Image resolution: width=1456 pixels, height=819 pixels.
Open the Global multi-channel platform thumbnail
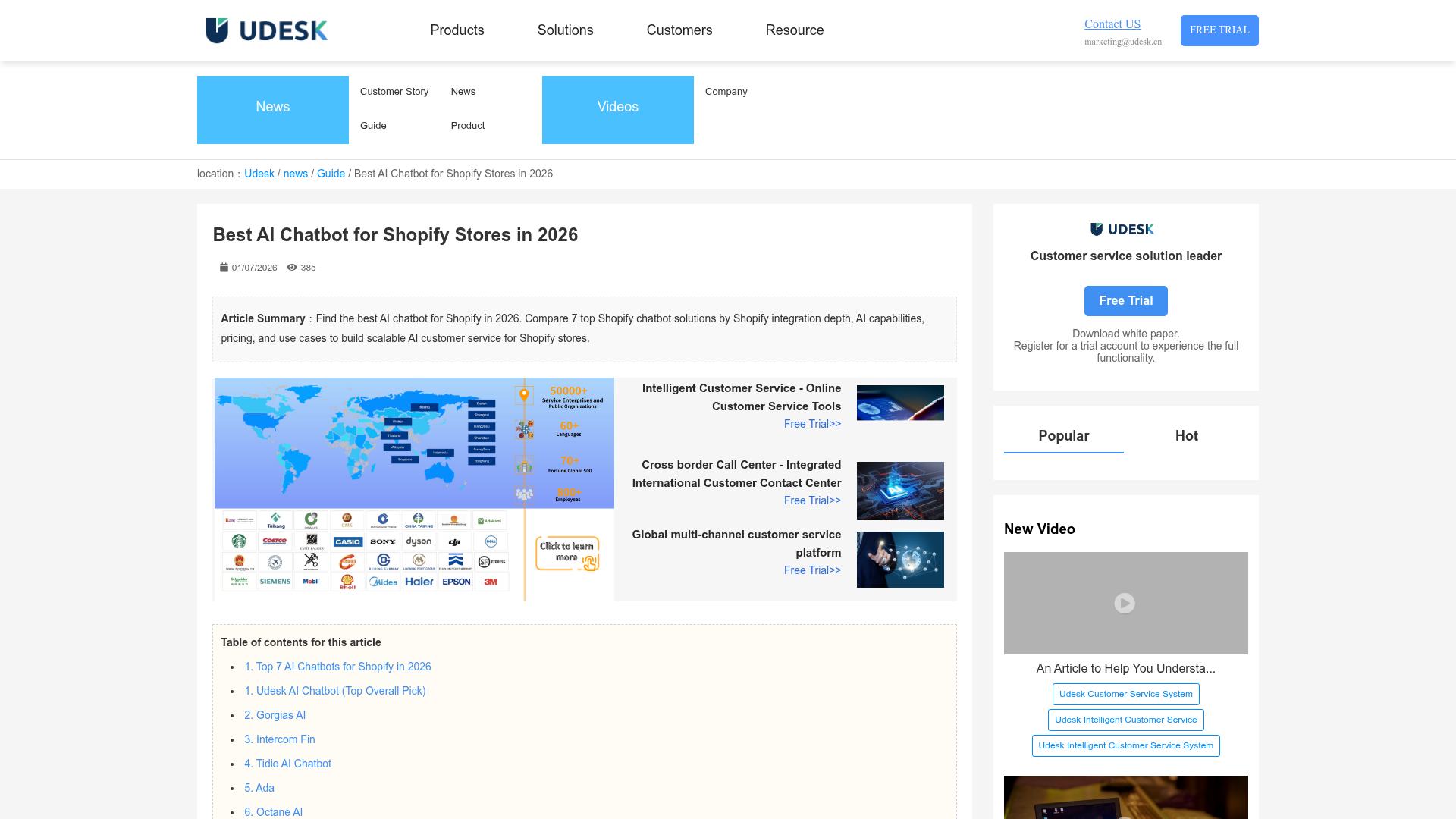tap(900, 560)
